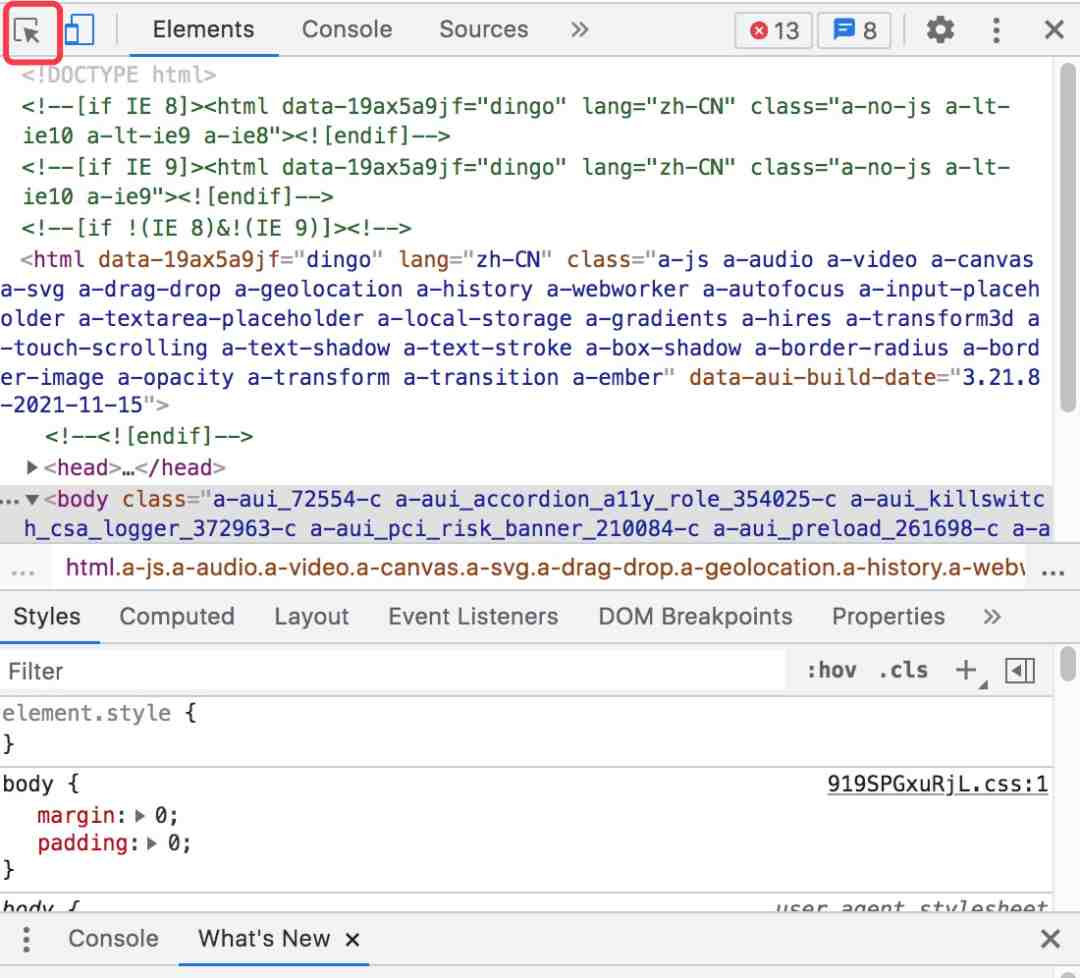Focus the styles Filter input
The height and width of the screenshot is (978, 1080).
pyautogui.click(x=393, y=671)
